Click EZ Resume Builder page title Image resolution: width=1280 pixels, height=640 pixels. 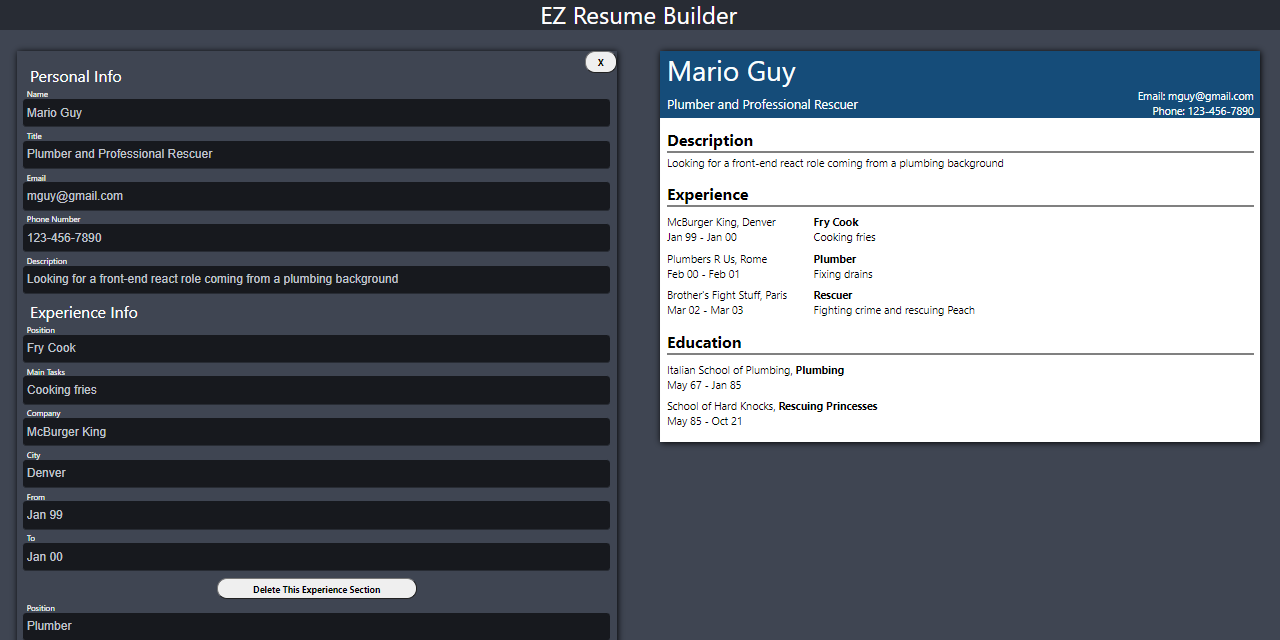coord(639,16)
